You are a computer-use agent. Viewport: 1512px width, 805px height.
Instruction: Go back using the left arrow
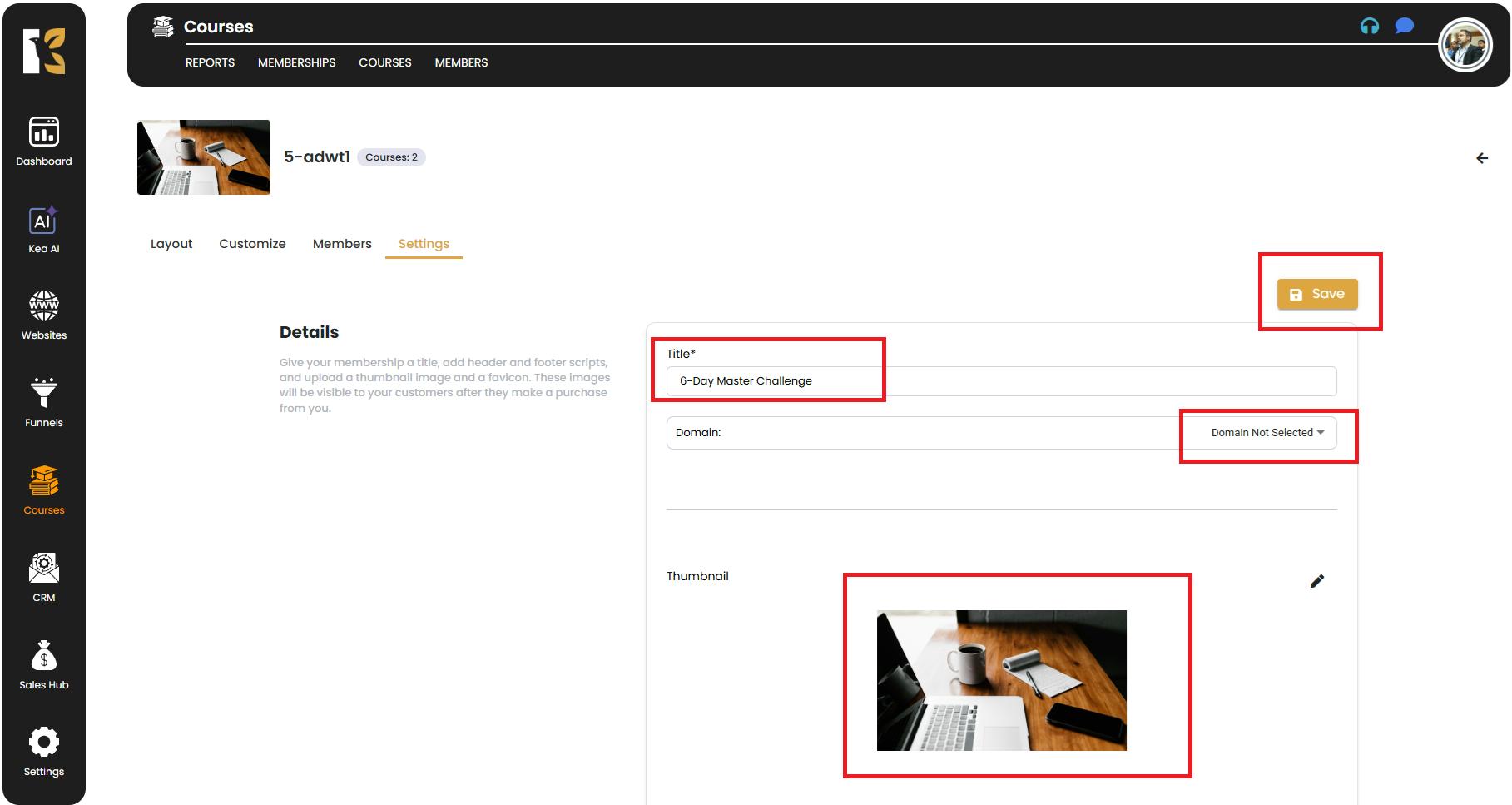(x=1481, y=158)
